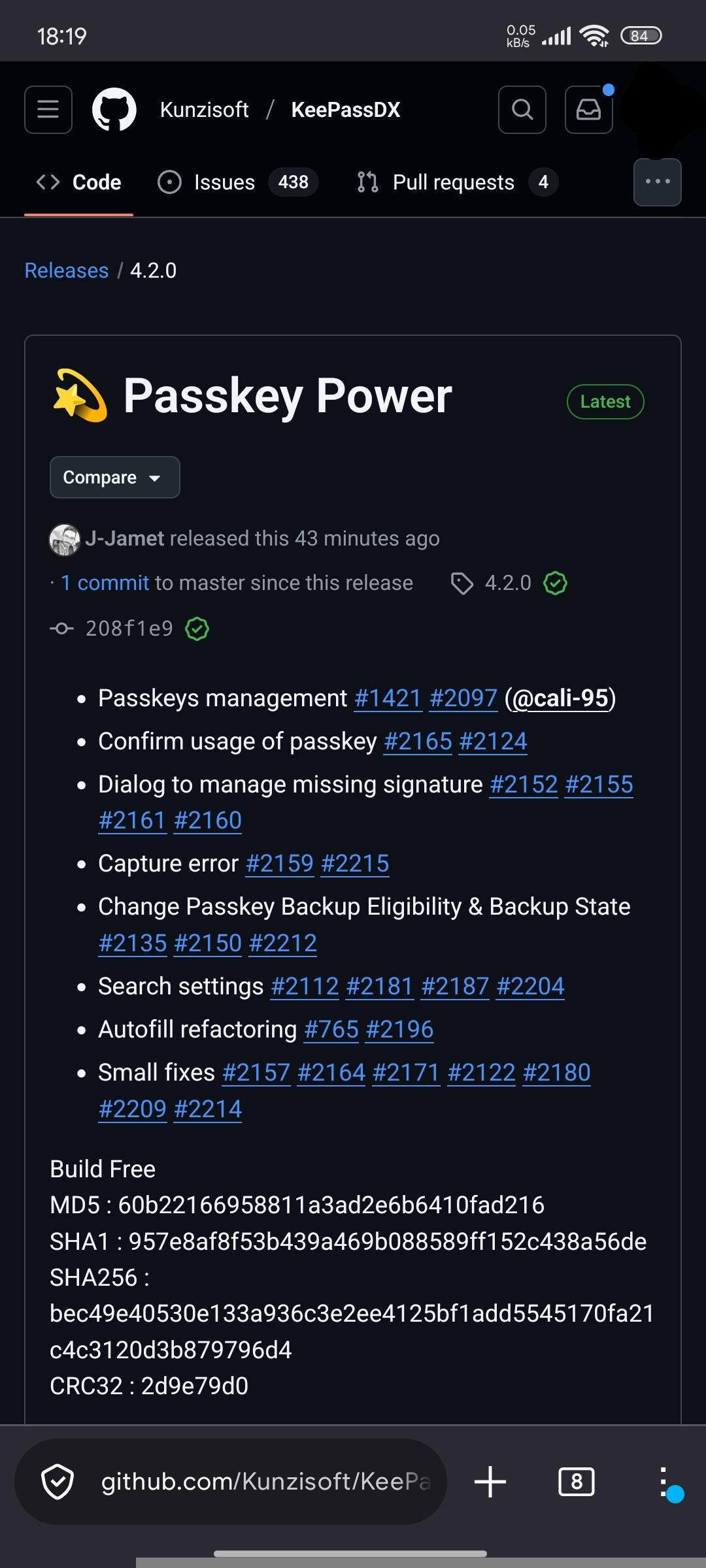Open the hamburger navigation menu
Viewport: 706px width, 1568px height.
pyautogui.click(x=48, y=110)
